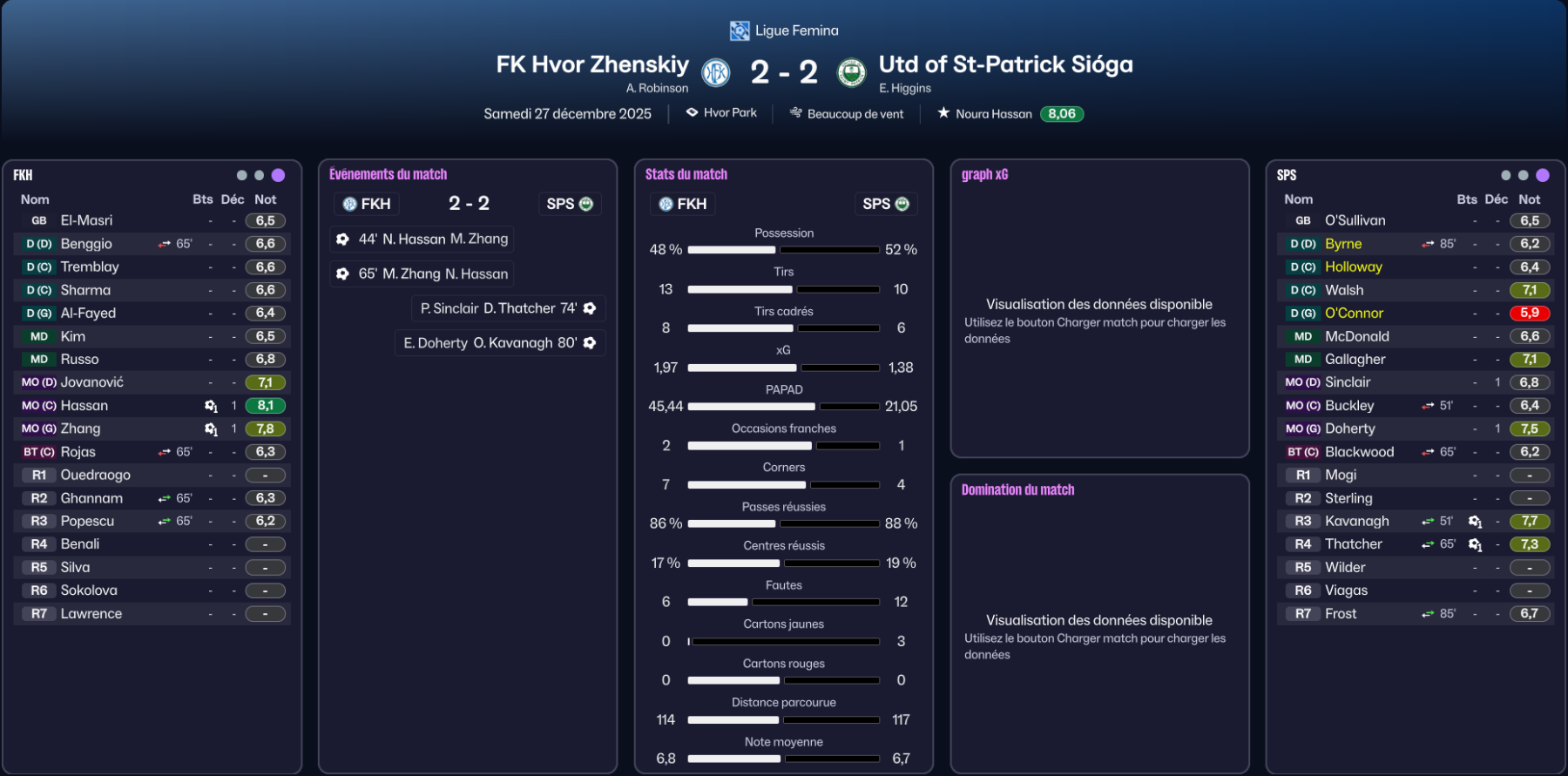Select the first gray dot in FKH panel
The width and height of the screenshot is (1568, 776).
click(241, 175)
